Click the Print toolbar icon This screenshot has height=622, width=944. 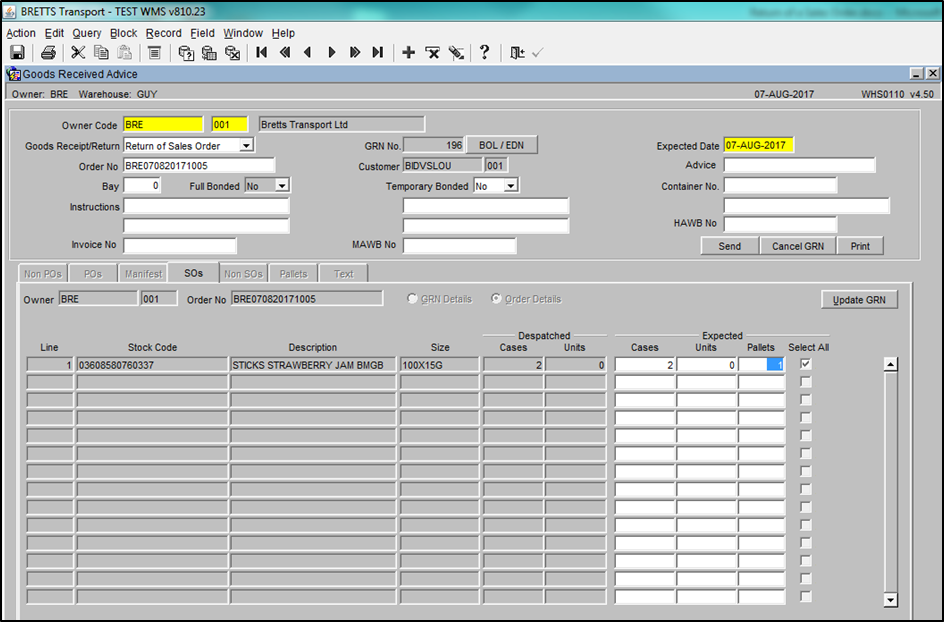click(48, 53)
